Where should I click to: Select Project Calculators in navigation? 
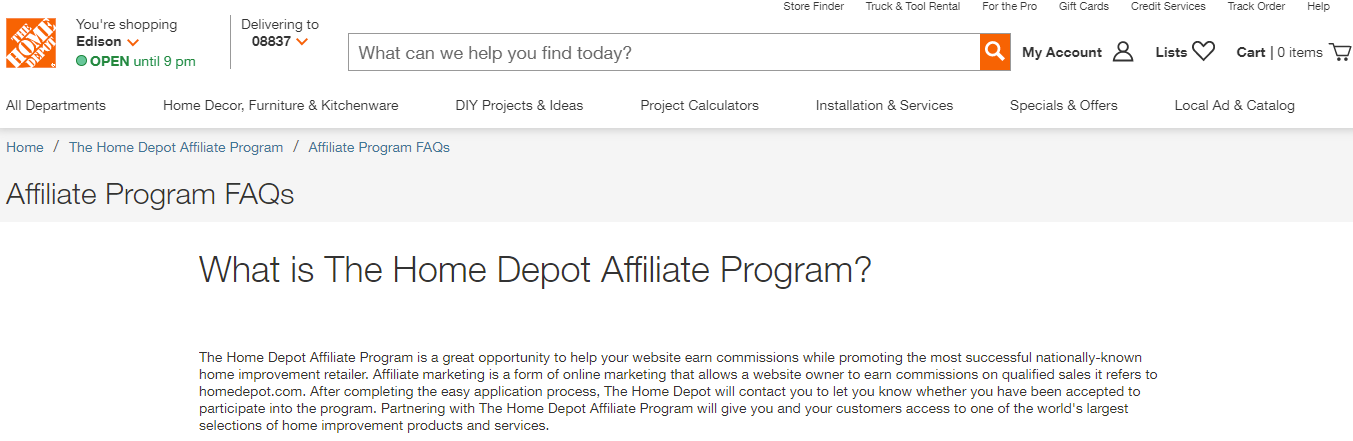point(699,105)
